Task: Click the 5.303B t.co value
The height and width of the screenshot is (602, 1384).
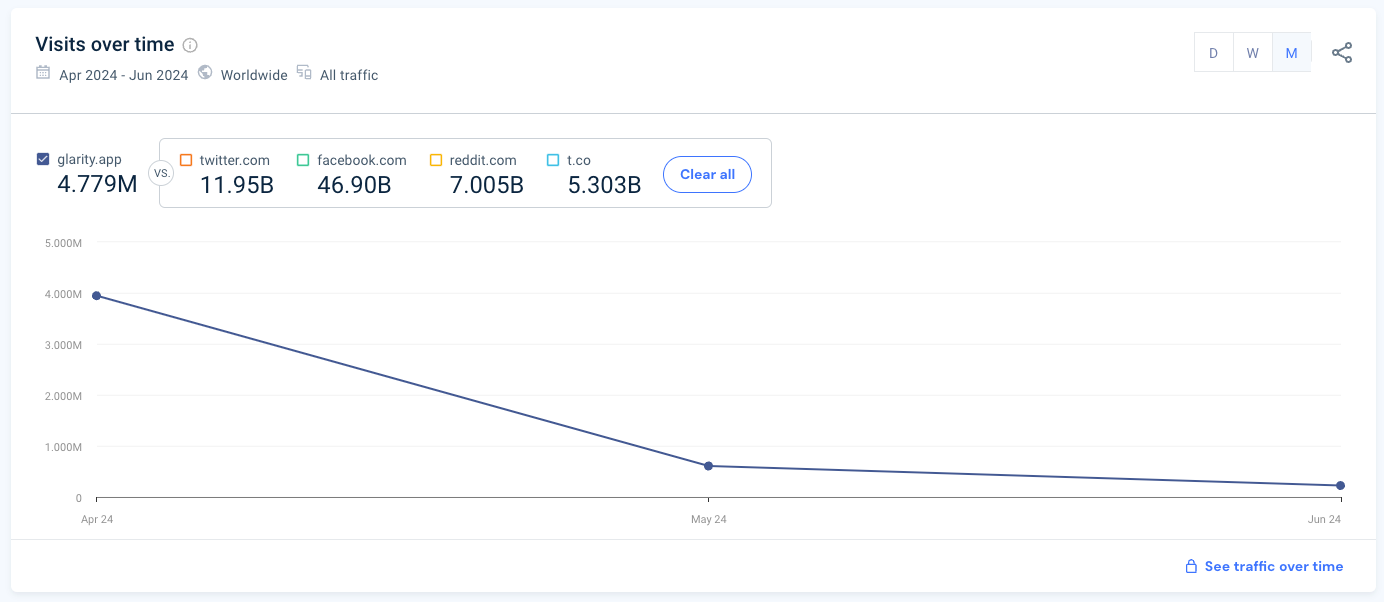Action: pos(604,185)
